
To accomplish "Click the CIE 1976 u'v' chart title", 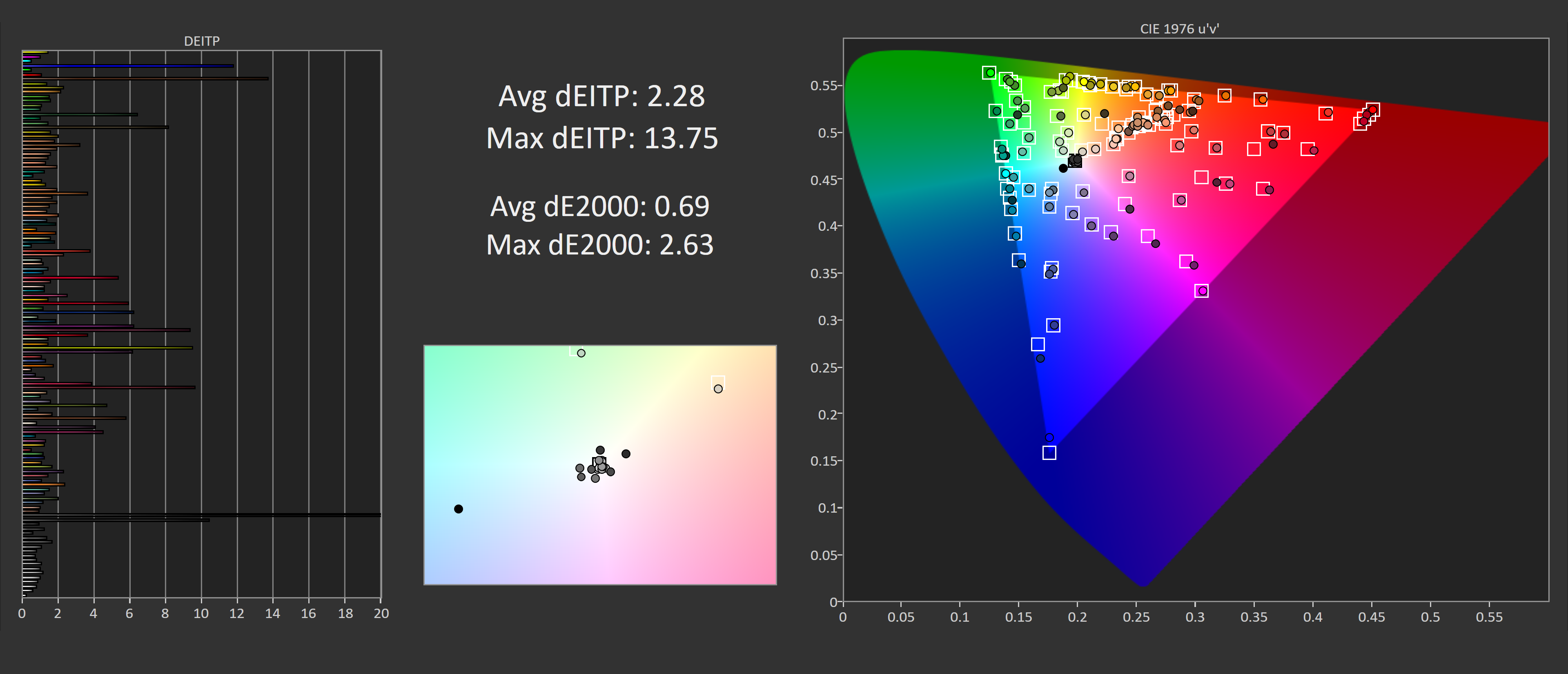I will (x=1179, y=29).
